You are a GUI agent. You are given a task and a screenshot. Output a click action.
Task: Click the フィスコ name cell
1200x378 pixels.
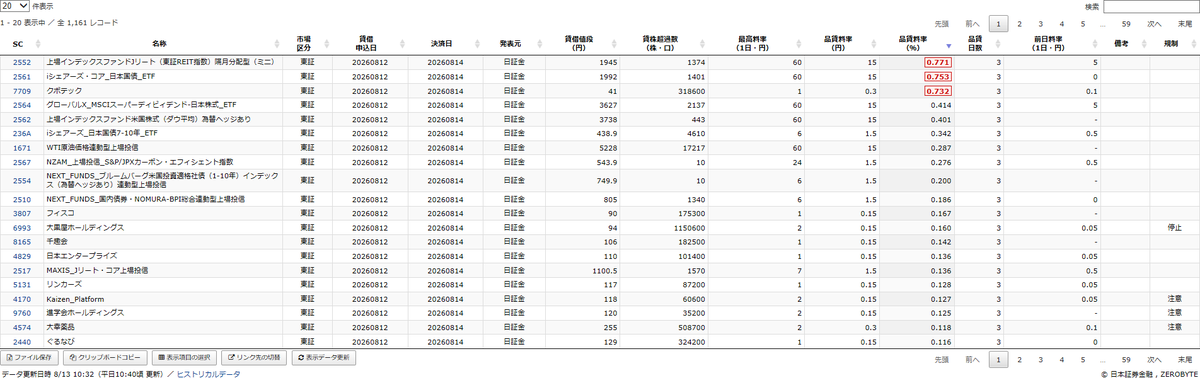(163, 214)
